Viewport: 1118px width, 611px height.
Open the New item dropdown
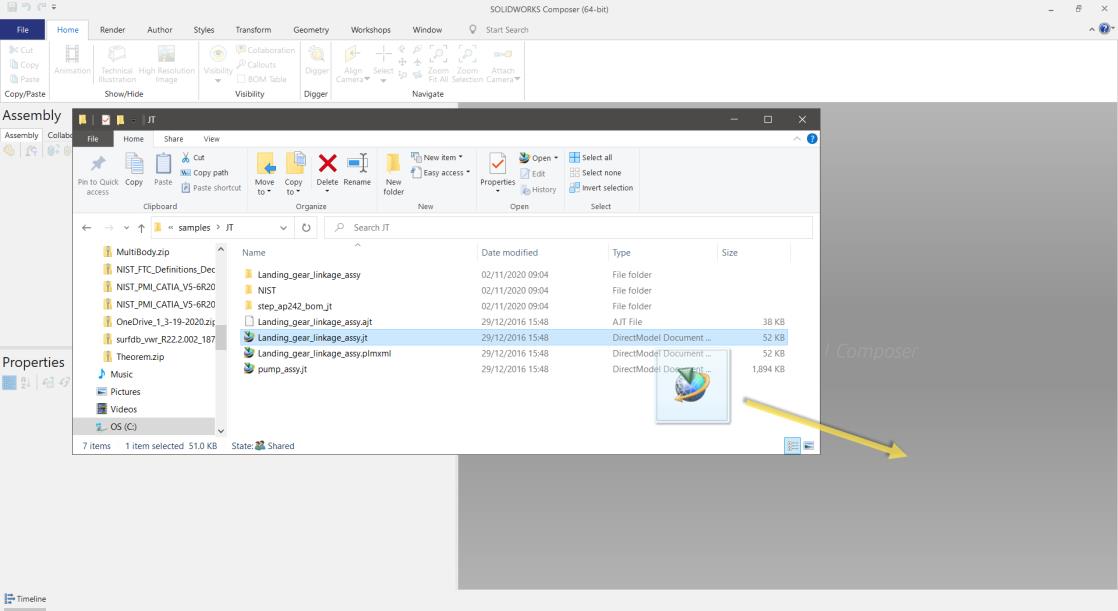tap(437, 157)
